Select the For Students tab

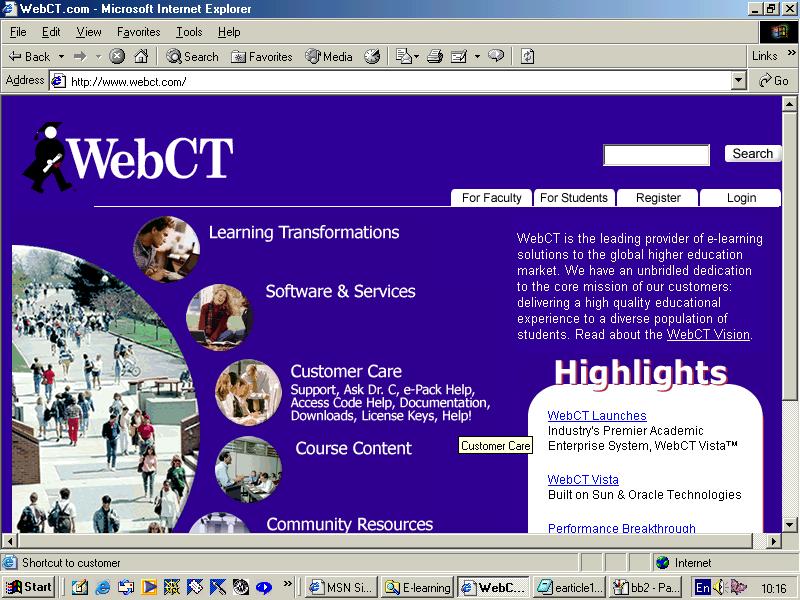(x=574, y=198)
